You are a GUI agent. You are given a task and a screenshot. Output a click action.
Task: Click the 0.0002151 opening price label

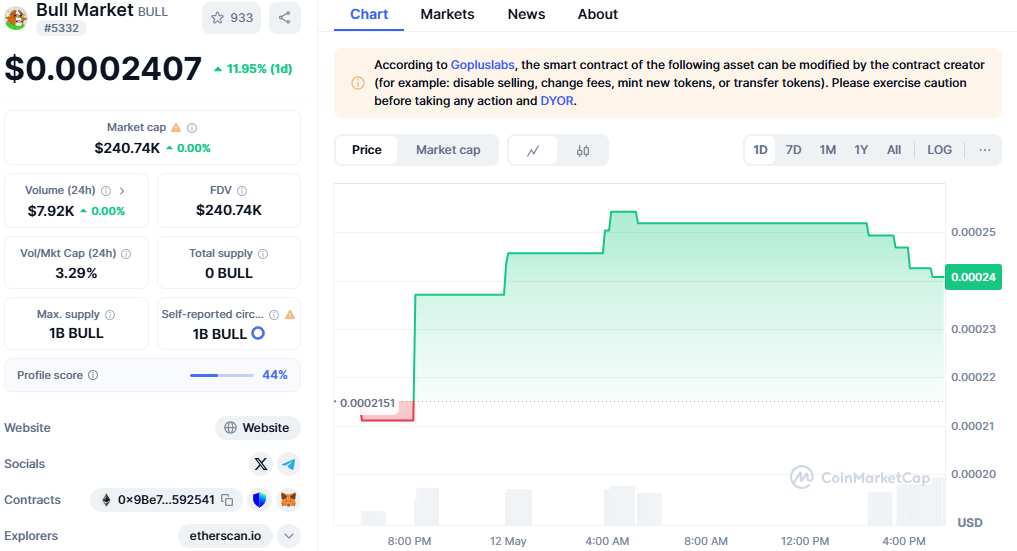coord(367,403)
